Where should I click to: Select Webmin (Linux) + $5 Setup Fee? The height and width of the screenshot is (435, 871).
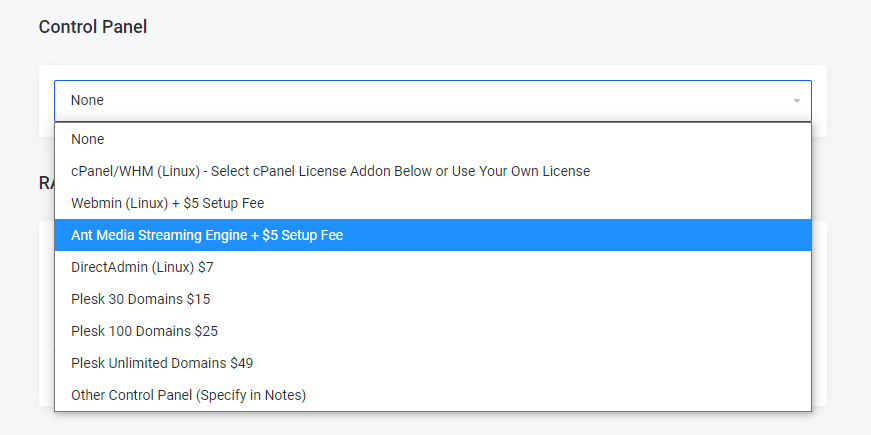(x=433, y=203)
